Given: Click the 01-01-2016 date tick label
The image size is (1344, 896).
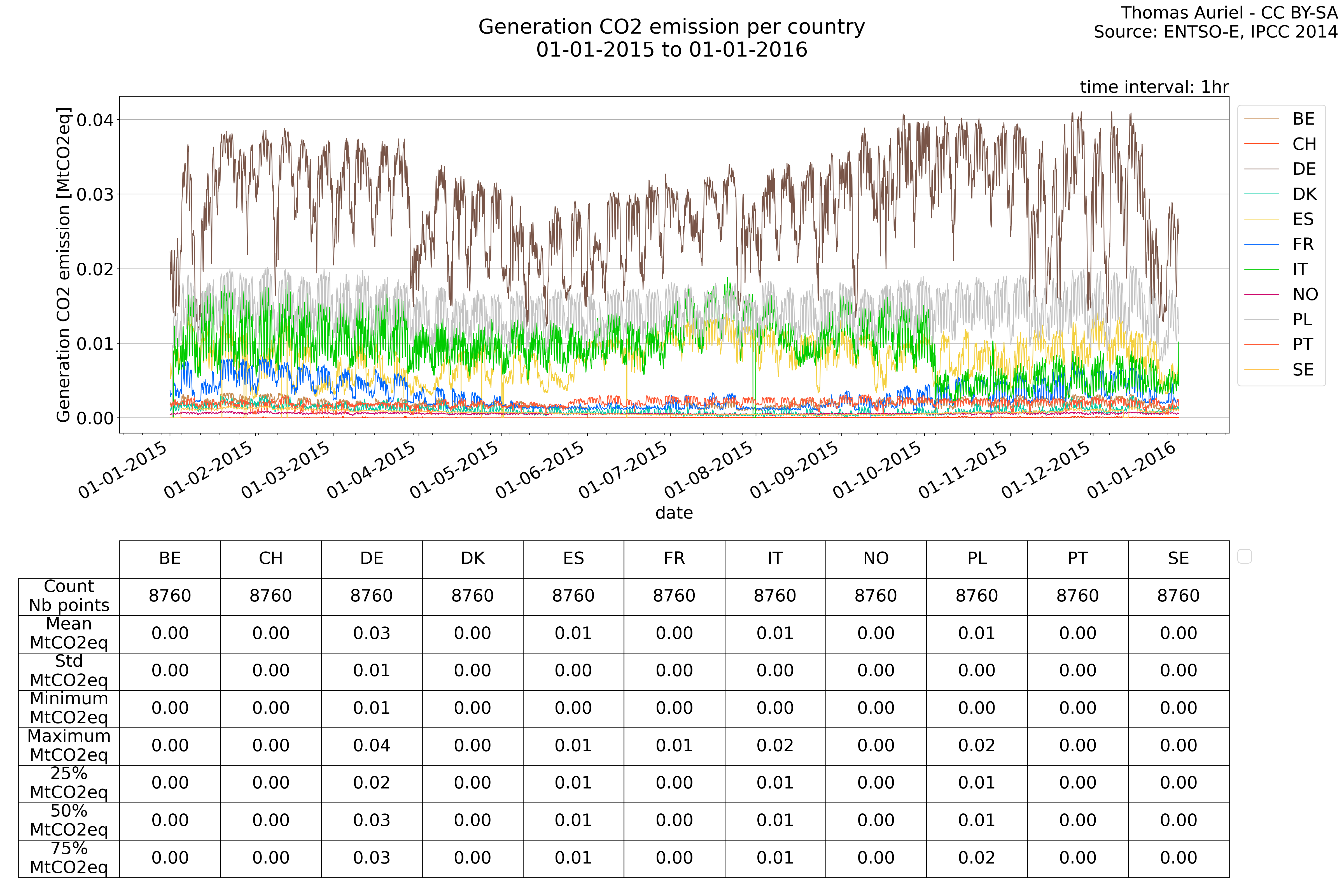Looking at the screenshot, I should (x=1131, y=470).
